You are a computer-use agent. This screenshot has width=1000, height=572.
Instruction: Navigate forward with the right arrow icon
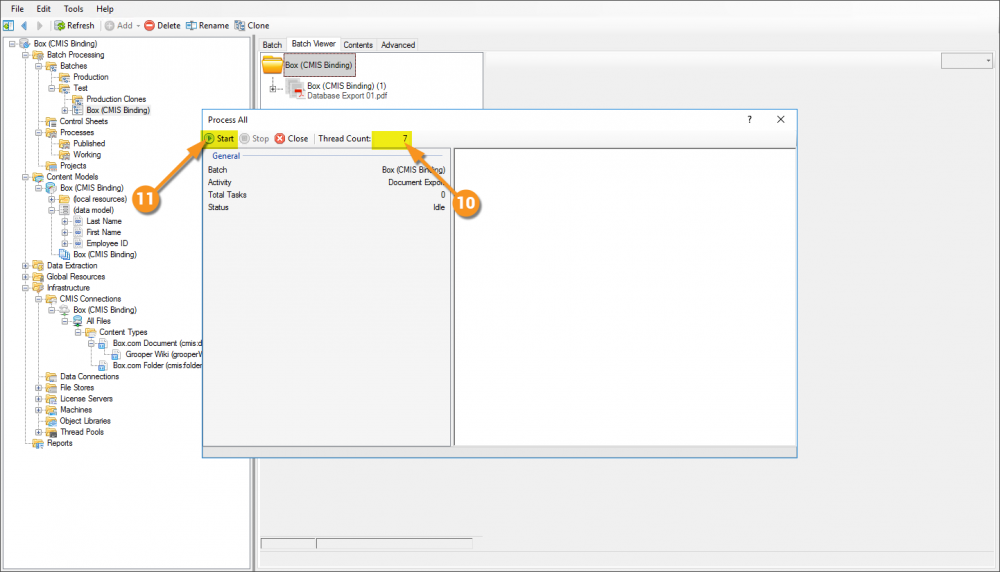pyautogui.click(x=40, y=26)
